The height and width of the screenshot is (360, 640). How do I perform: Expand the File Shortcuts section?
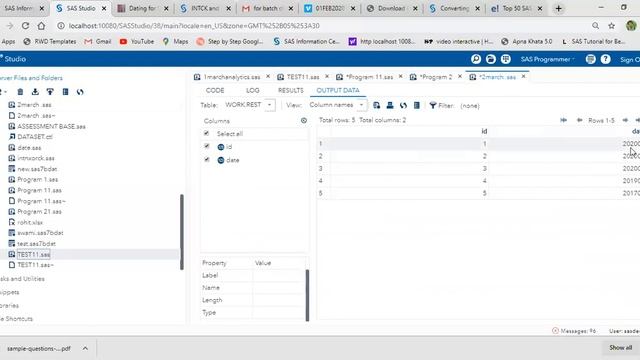coord(16,319)
